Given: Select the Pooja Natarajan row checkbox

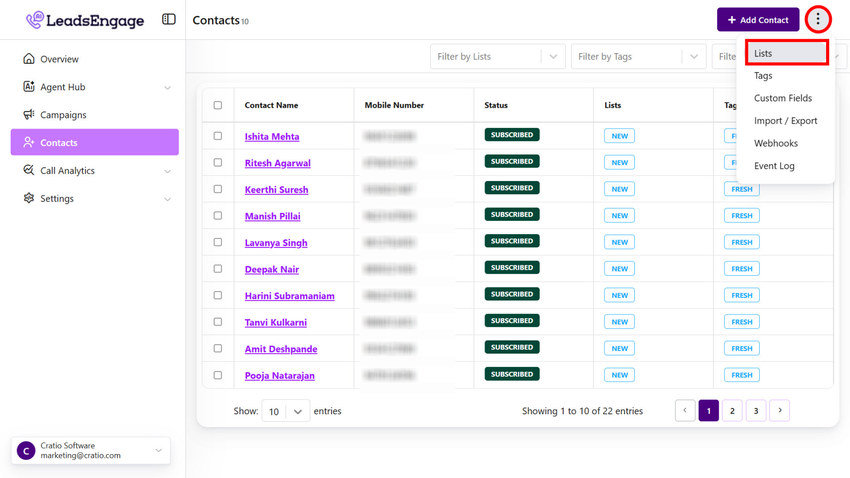Looking at the screenshot, I should (x=218, y=375).
